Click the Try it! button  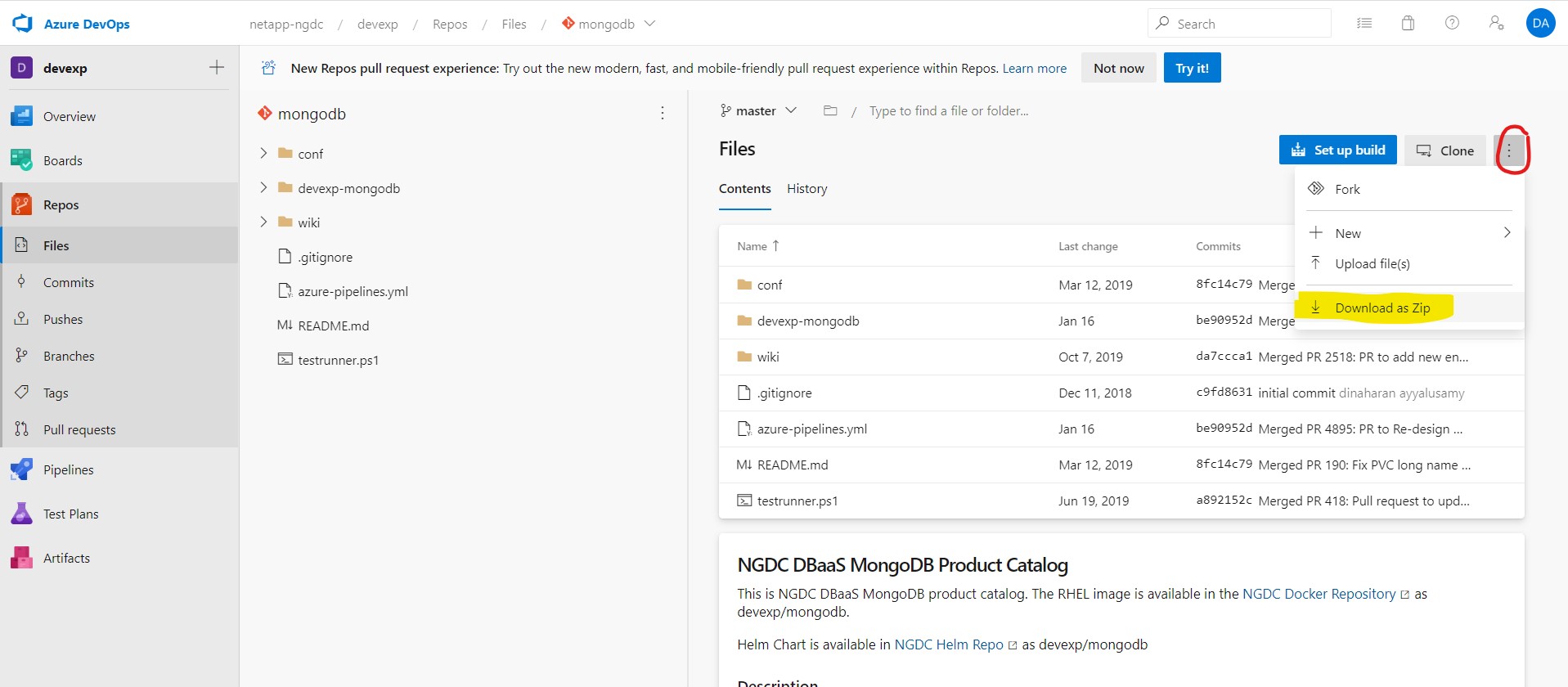pyautogui.click(x=1192, y=68)
